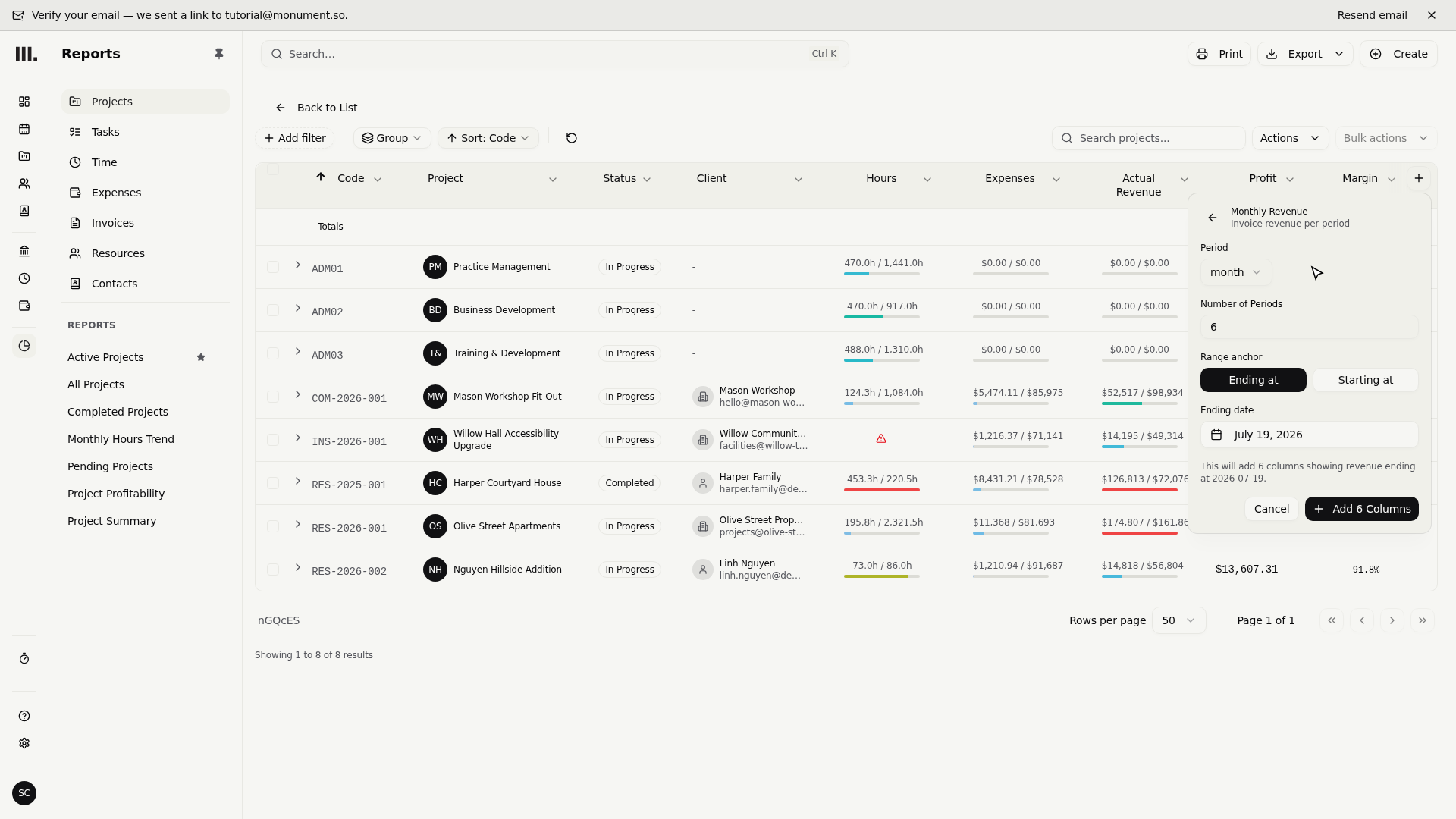Open Expenses in the sidebar
Image resolution: width=1456 pixels, height=819 pixels.
point(145,193)
